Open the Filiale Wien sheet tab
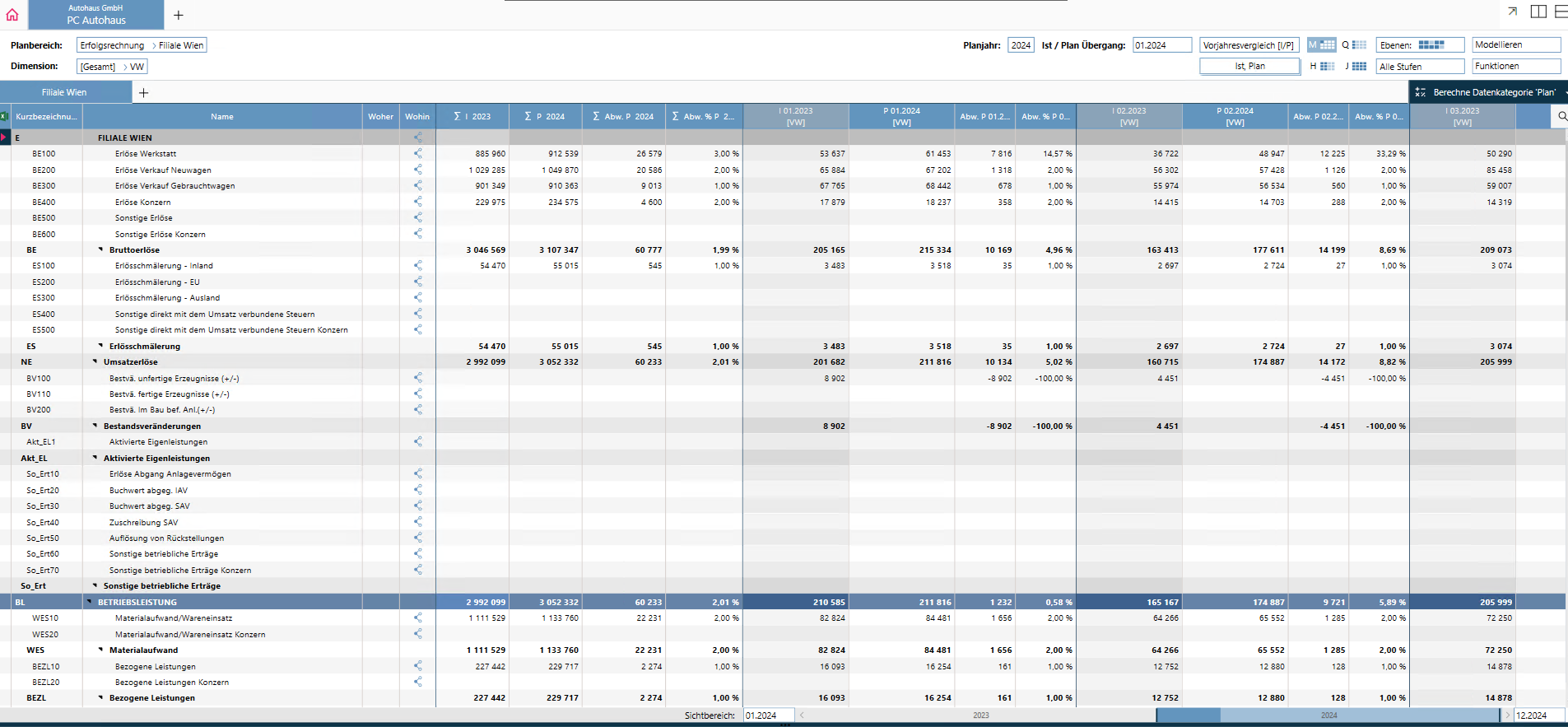Image resolution: width=1568 pixels, height=727 pixels. (x=64, y=93)
